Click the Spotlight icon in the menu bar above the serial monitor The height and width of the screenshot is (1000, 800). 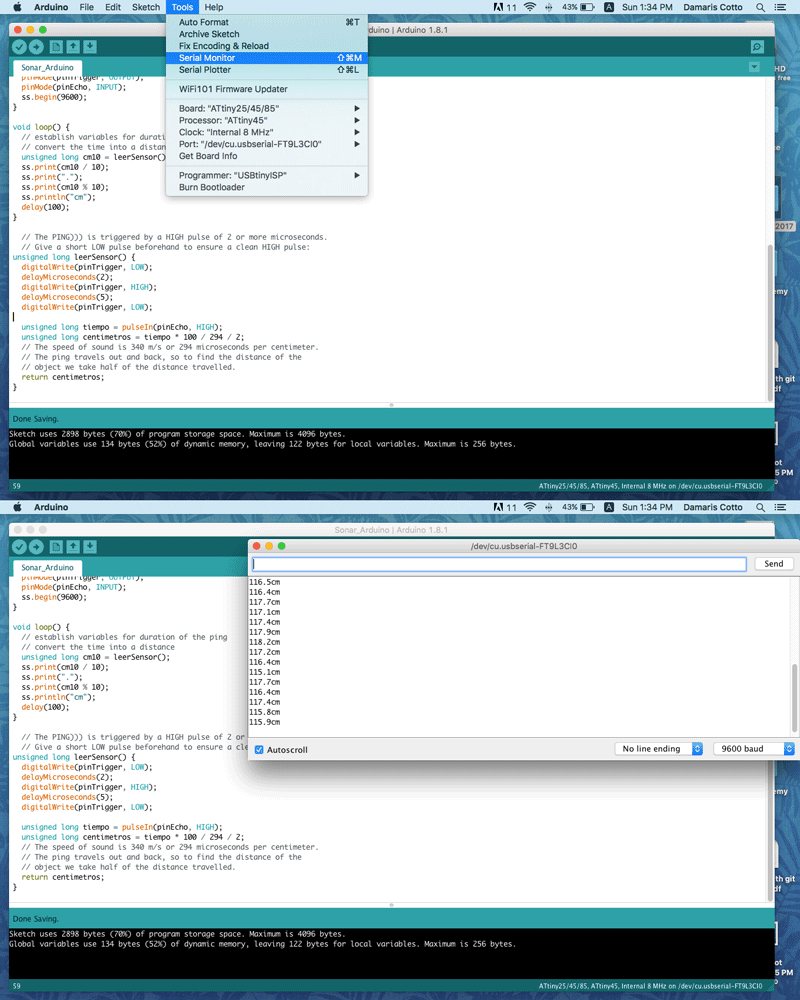pos(760,507)
